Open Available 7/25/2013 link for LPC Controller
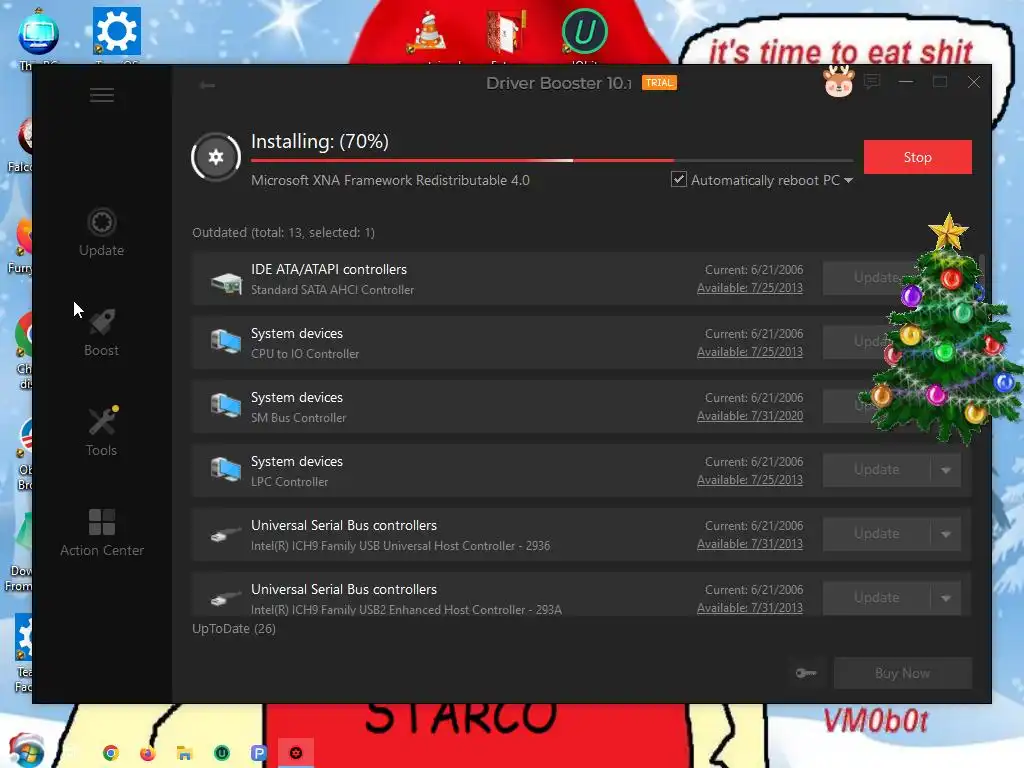This screenshot has height=768, width=1024. pos(750,480)
